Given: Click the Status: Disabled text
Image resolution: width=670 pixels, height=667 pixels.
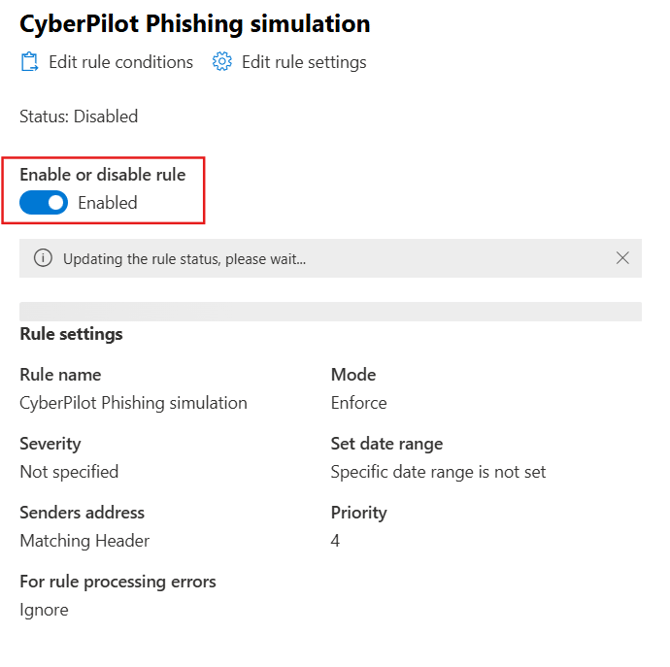Looking at the screenshot, I should (79, 116).
